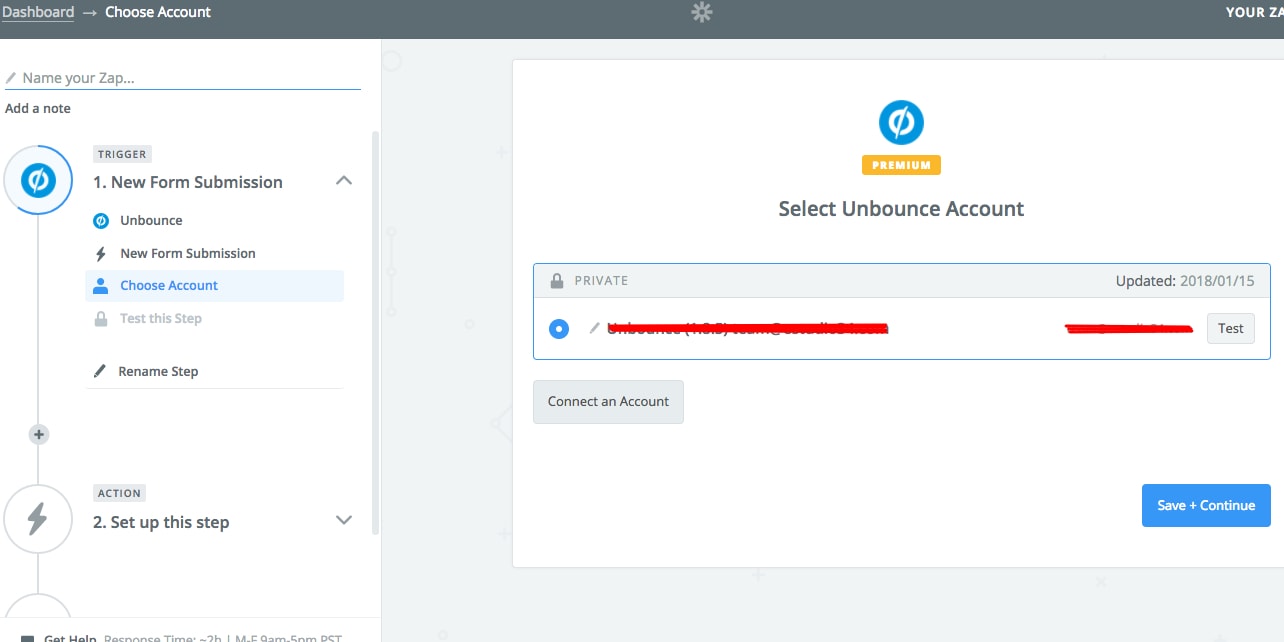This screenshot has height=642, width=1284.
Task: Click the Zapier asterisk logo in header
Action: (702, 12)
